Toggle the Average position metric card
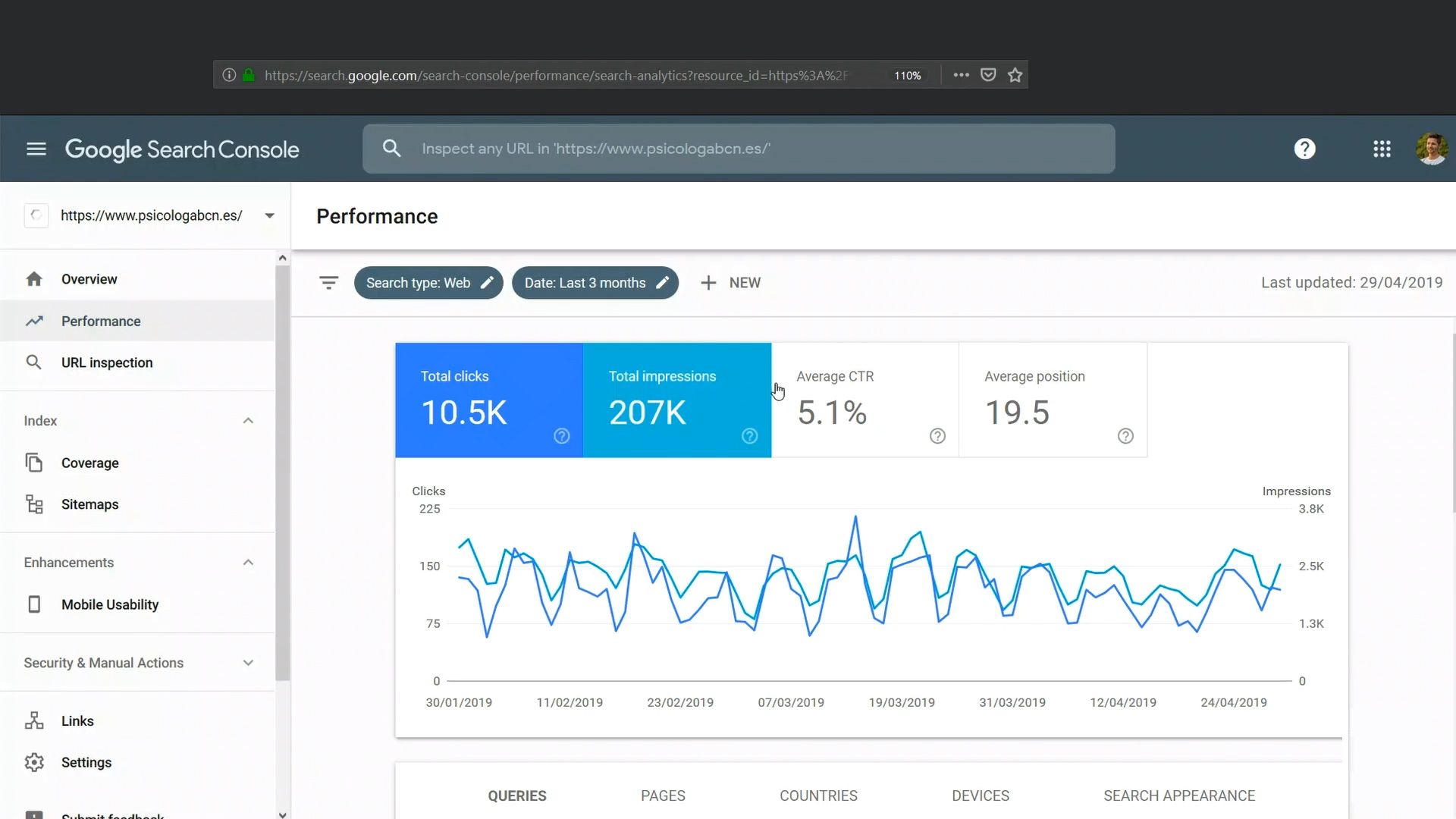The width and height of the screenshot is (1456, 819). 1053,400
